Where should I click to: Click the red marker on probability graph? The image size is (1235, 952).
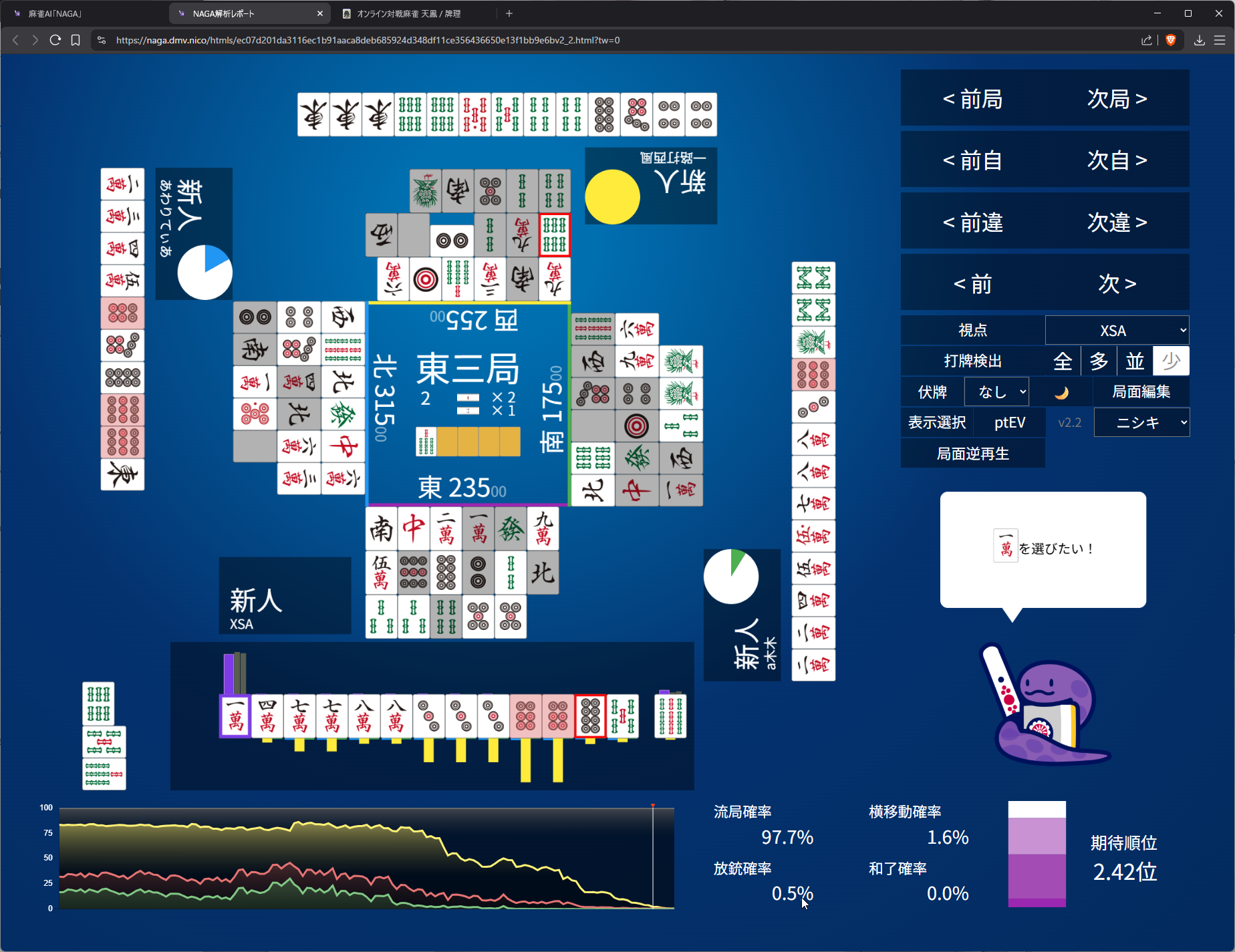(653, 806)
